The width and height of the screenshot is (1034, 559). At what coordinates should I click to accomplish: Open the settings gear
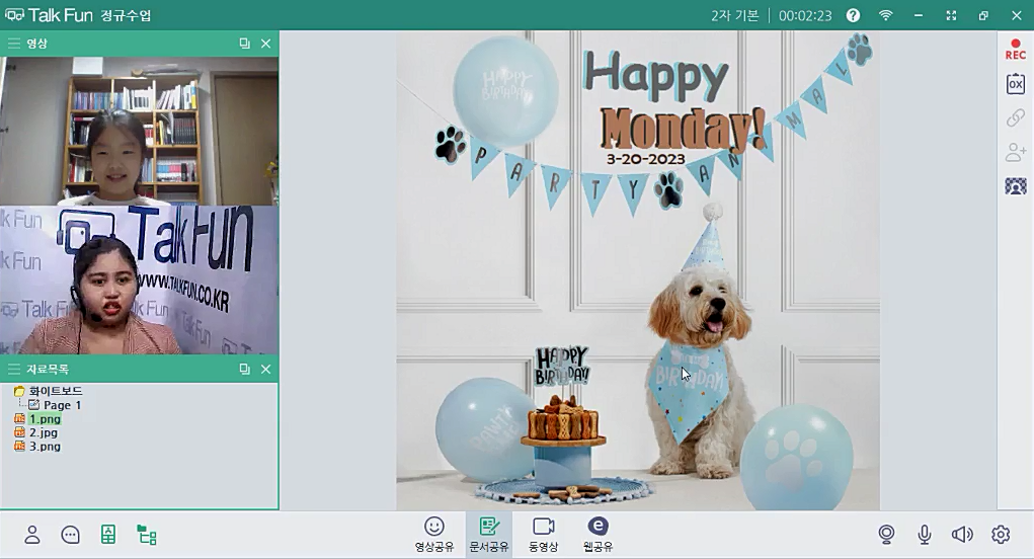click(x=1000, y=534)
